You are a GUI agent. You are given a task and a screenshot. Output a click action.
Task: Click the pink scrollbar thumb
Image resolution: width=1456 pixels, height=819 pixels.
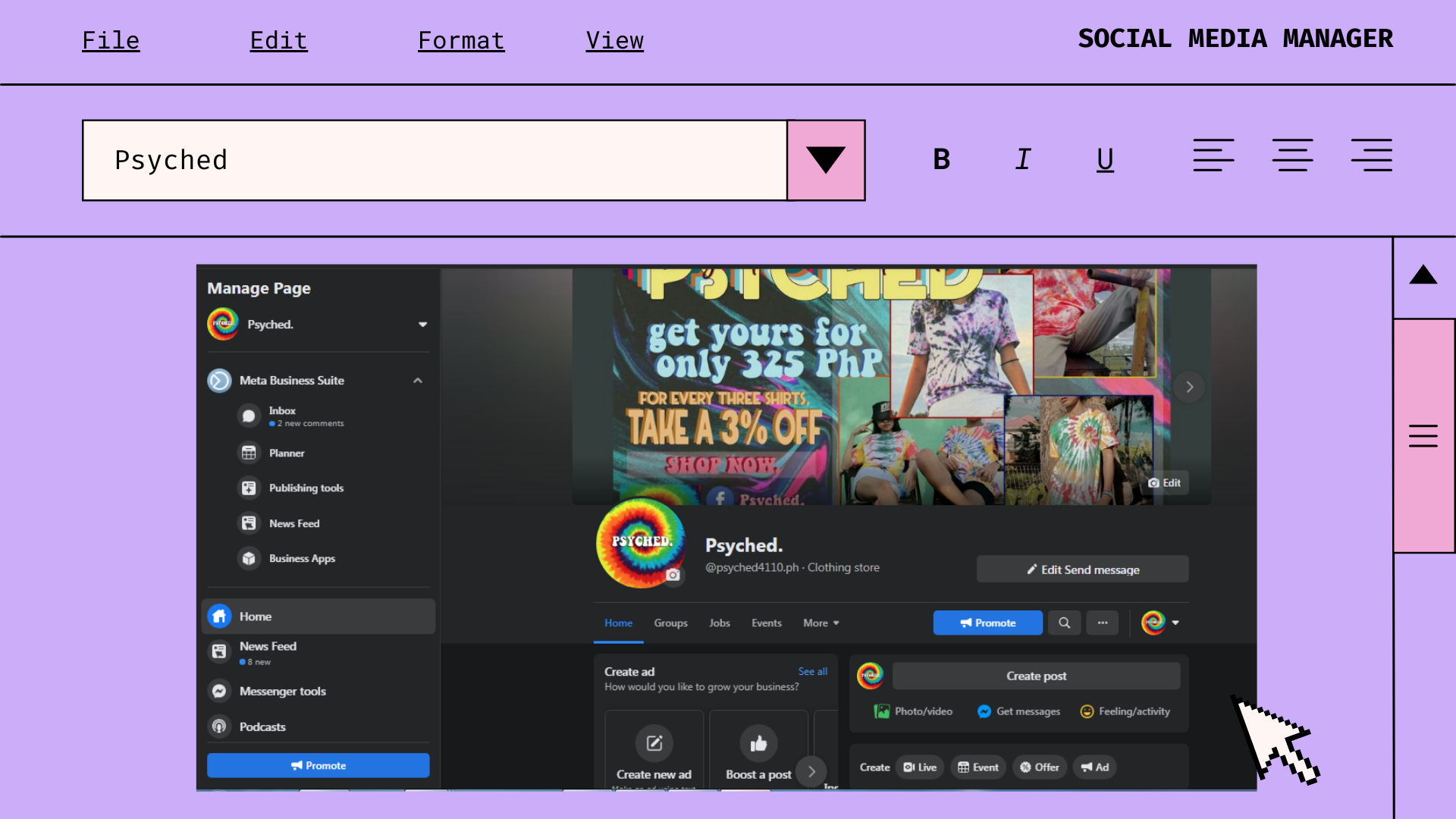pos(1423,435)
